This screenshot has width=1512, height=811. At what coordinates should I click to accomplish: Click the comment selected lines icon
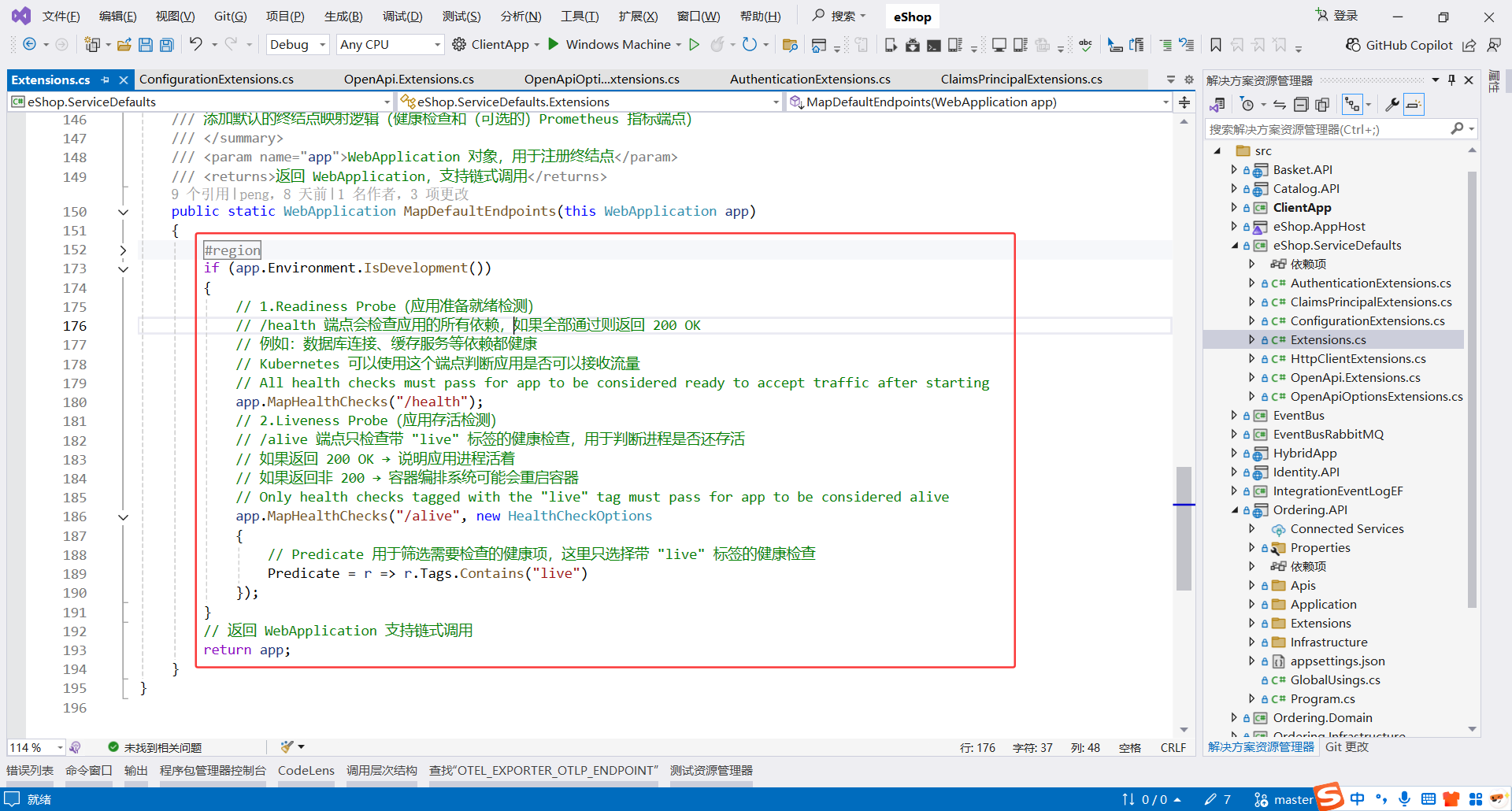(1165, 45)
